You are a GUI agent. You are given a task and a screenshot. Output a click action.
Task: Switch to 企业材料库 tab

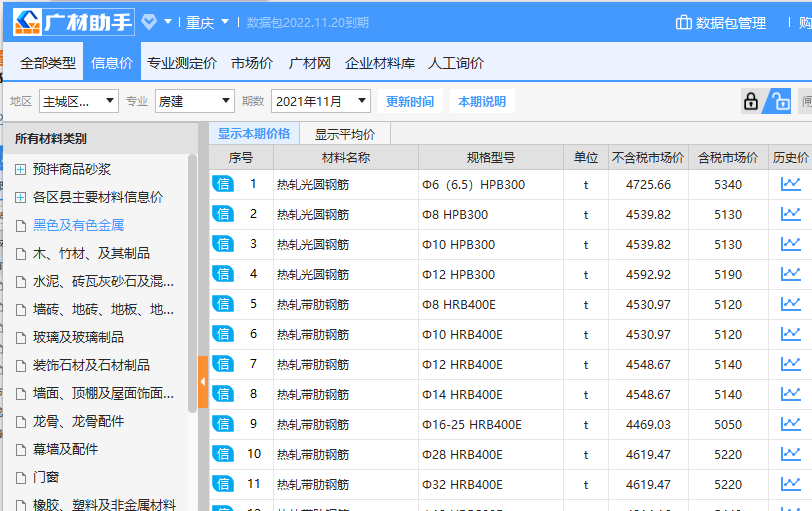pyautogui.click(x=380, y=63)
